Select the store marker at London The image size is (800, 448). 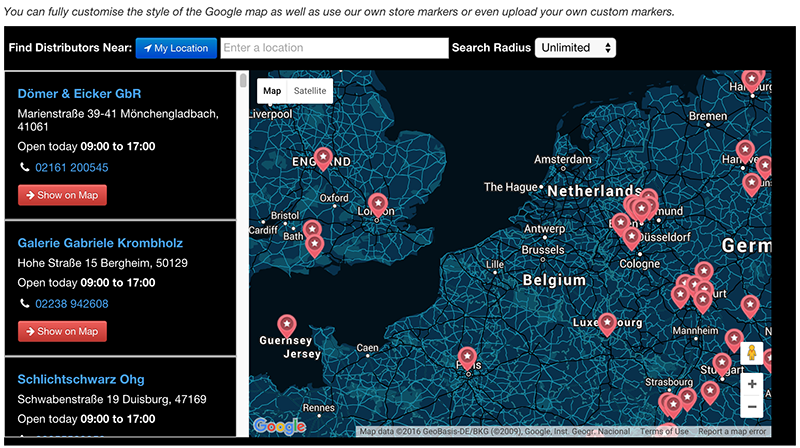click(x=378, y=205)
